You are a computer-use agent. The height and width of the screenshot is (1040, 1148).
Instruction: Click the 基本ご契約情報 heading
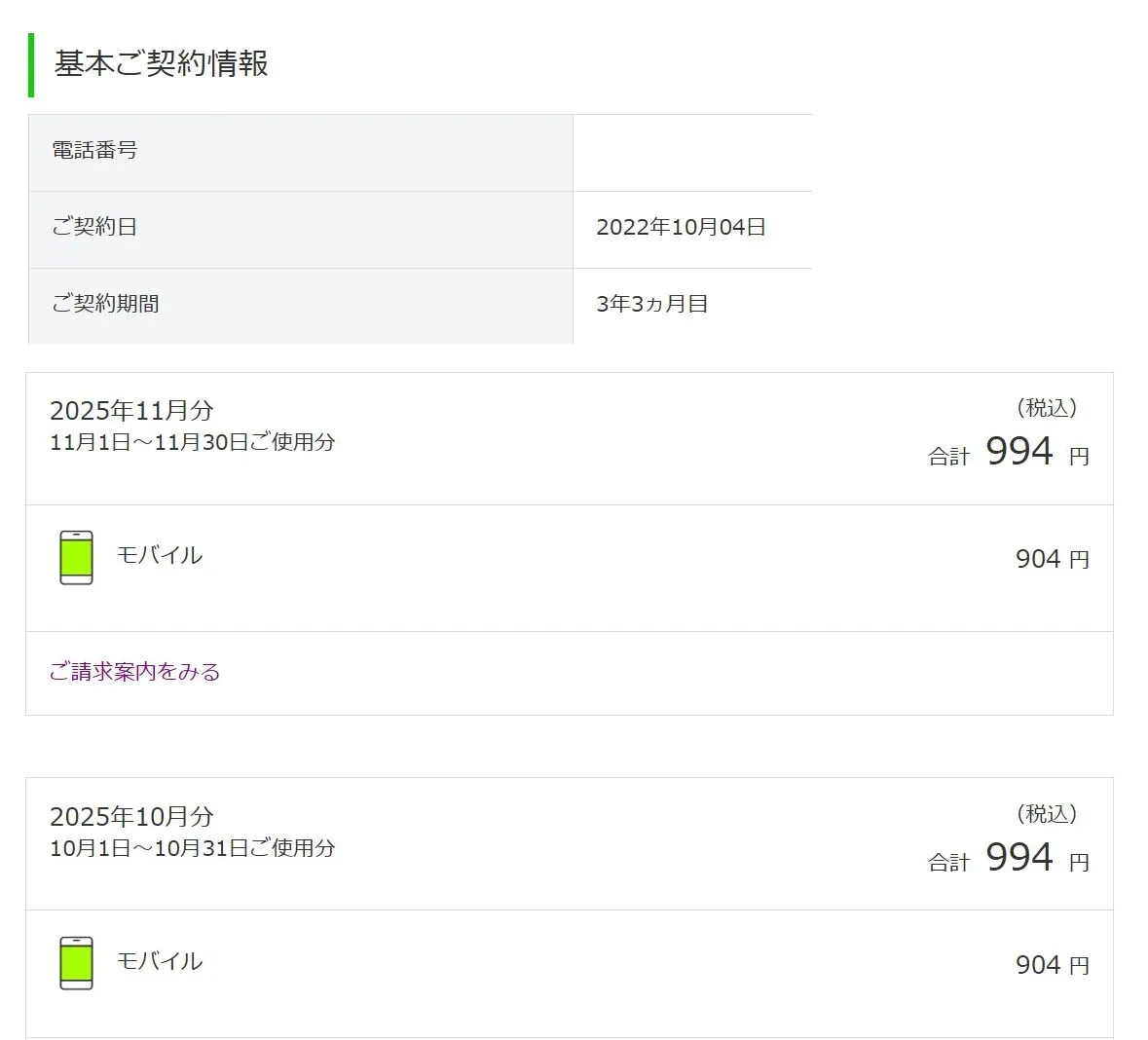point(161,64)
